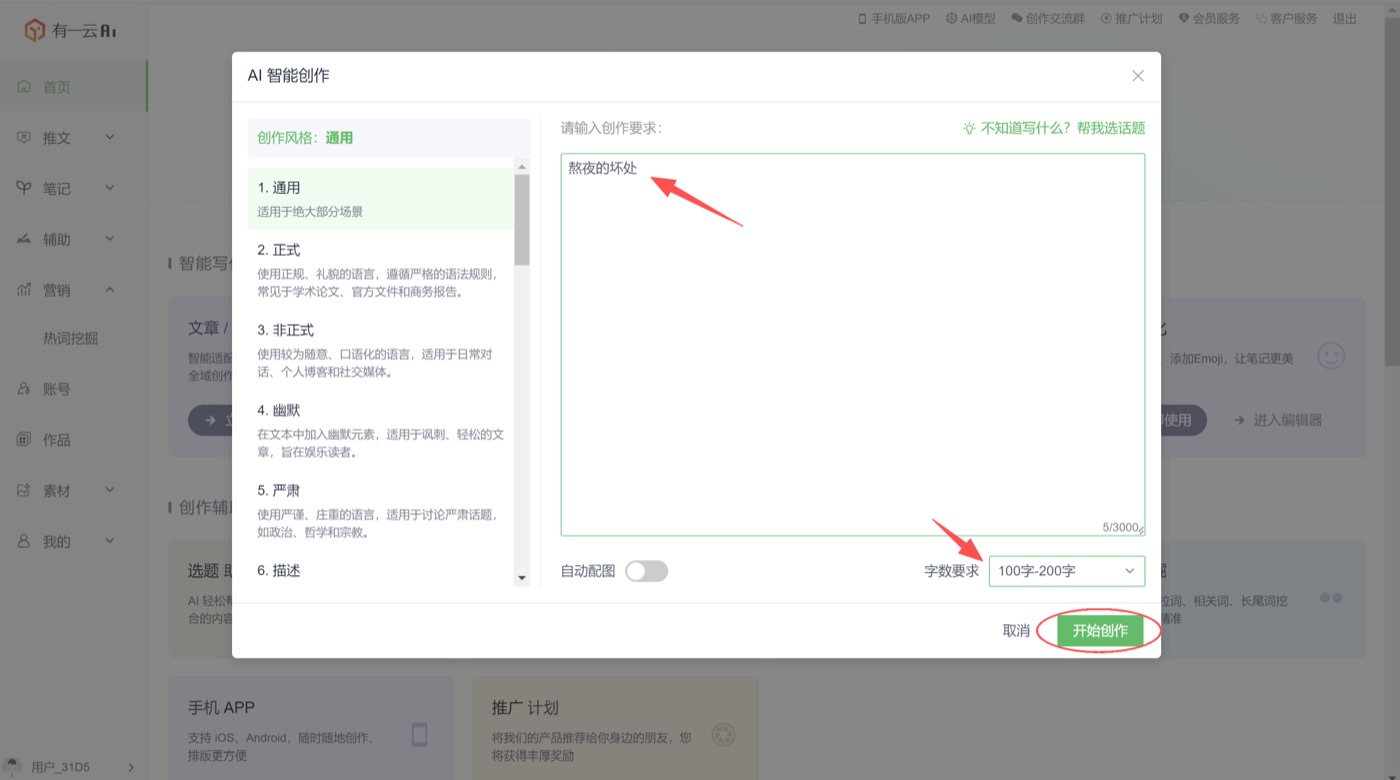
Task: Click the 营销 chart icon
Action: click(x=24, y=290)
